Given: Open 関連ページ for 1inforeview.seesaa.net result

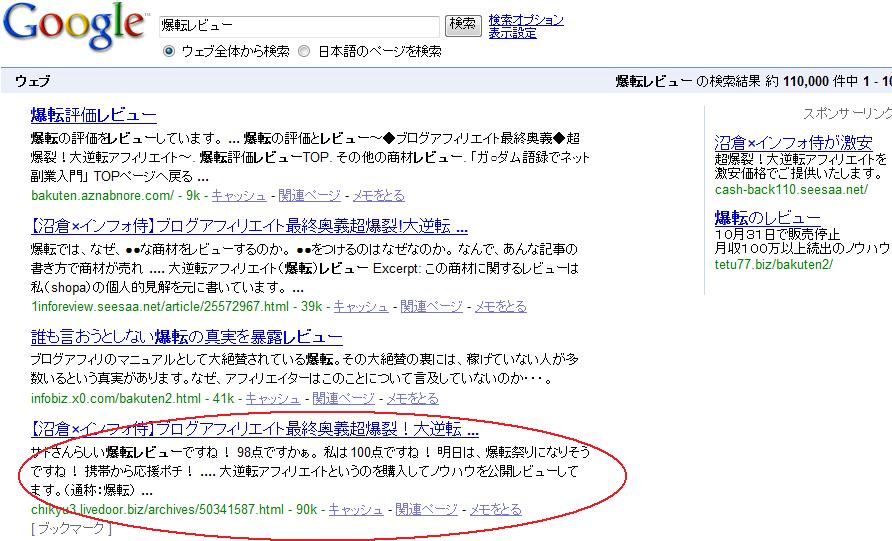Looking at the screenshot, I should pos(431,307).
